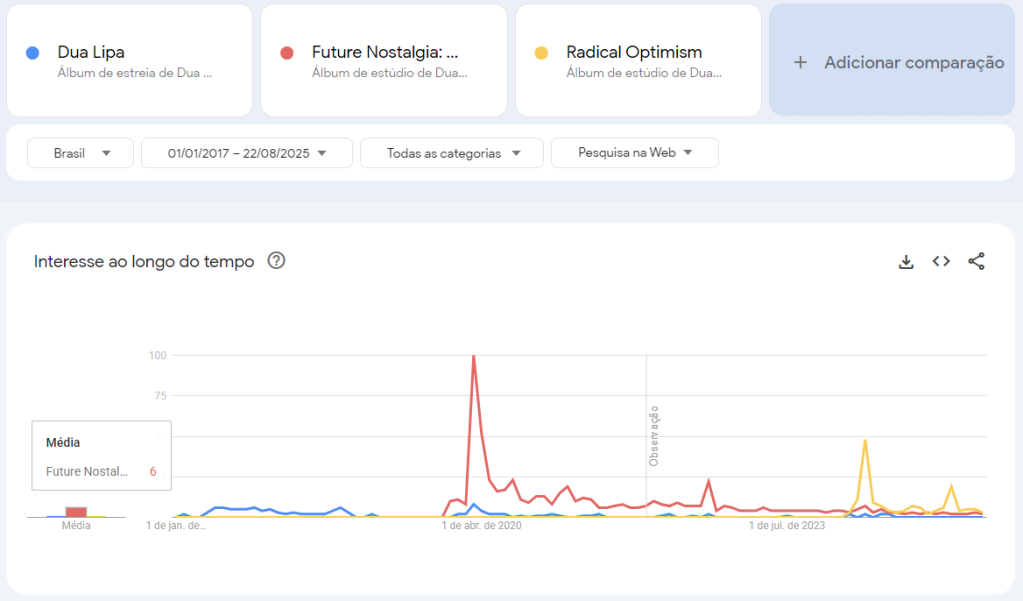Image resolution: width=1023 pixels, height=601 pixels.
Task: Expand the Brasil region dropdown
Action: tap(81, 153)
